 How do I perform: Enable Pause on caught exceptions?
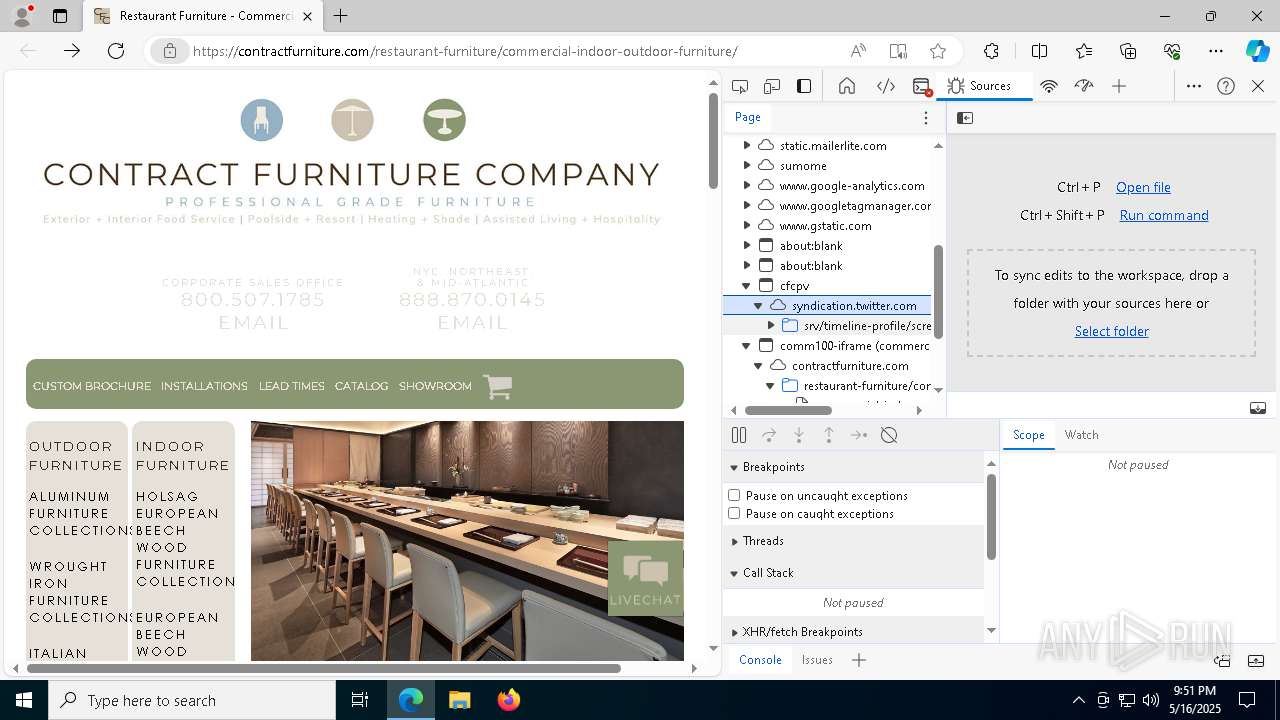tap(734, 513)
